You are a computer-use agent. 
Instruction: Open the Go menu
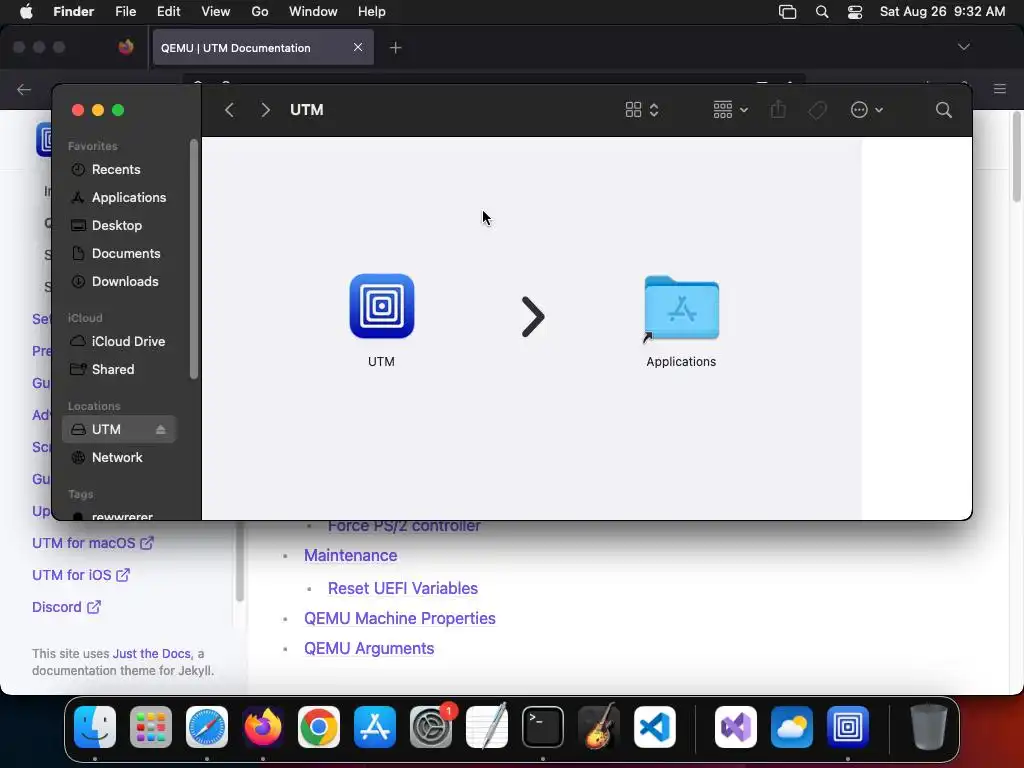coord(260,12)
